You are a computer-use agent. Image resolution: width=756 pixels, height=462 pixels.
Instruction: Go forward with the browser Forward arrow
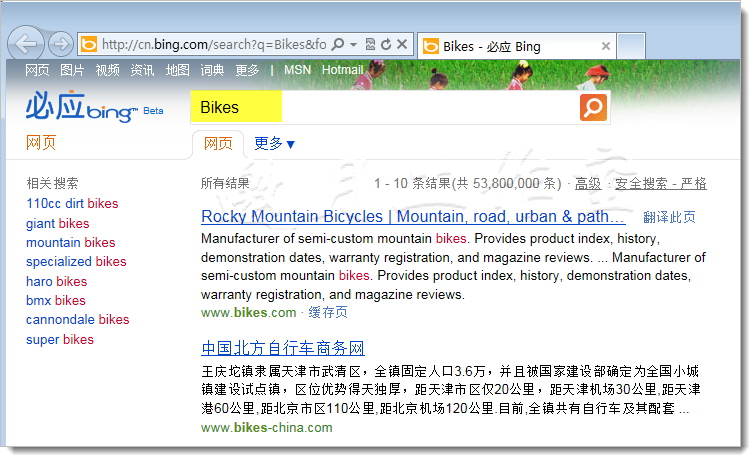pos(61,44)
